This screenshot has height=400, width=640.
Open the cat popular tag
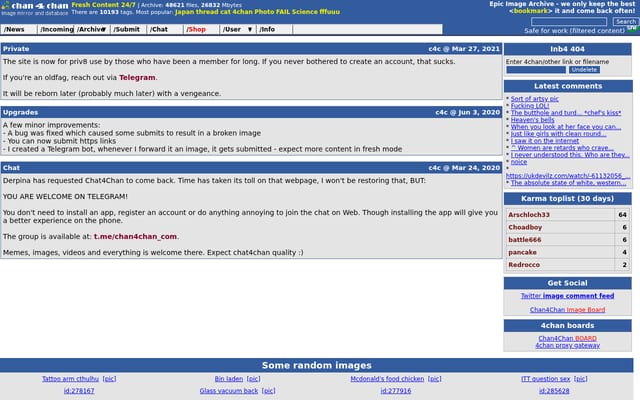(225, 12)
